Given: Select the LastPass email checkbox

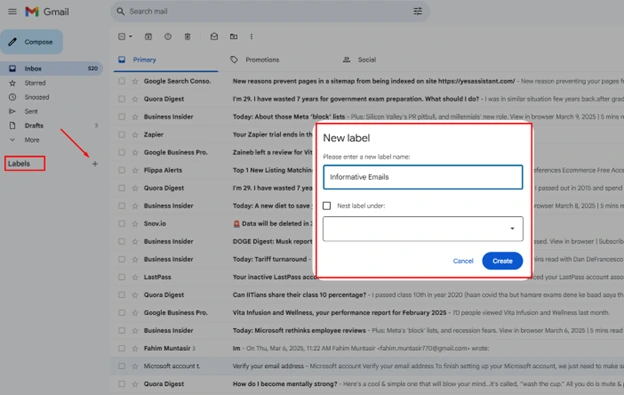Looking at the screenshot, I should (121, 277).
